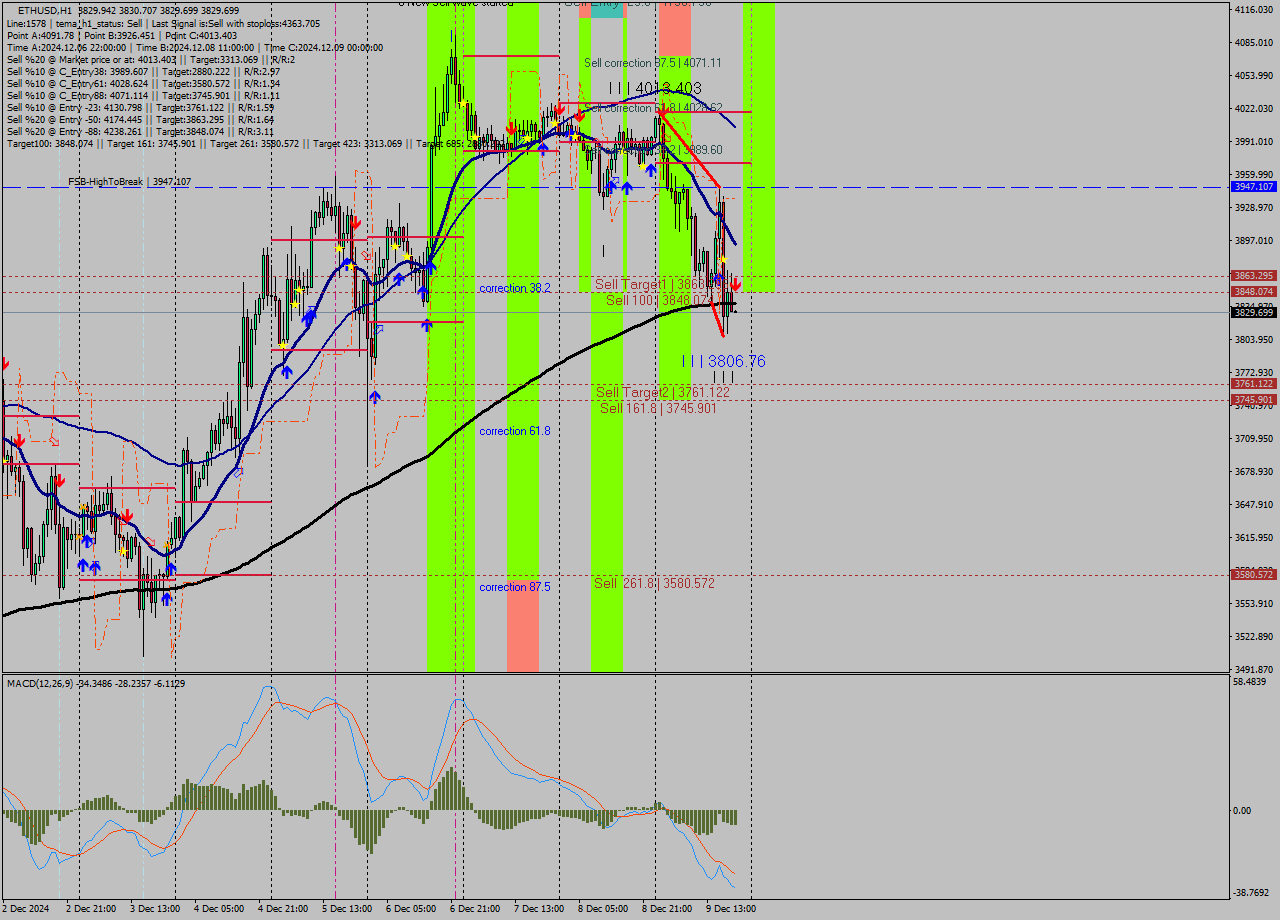Image resolution: width=1280 pixels, height=920 pixels.
Task: Click the red down arrow above the 4 Dec peak
Action: coord(356,222)
